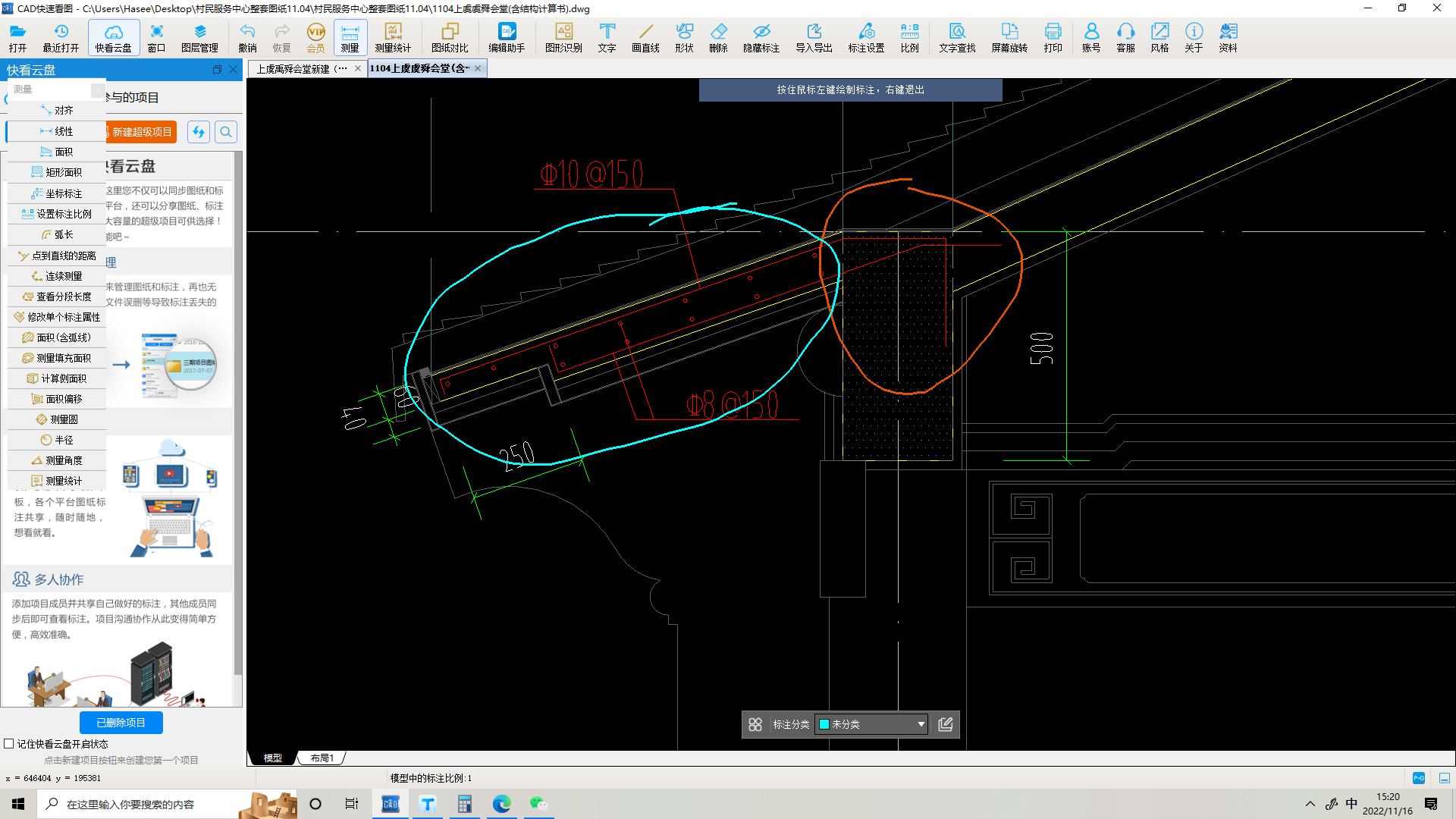1456x819 pixels.
Task: Select the 画直线 draw line tool
Action: coord(645,37)
